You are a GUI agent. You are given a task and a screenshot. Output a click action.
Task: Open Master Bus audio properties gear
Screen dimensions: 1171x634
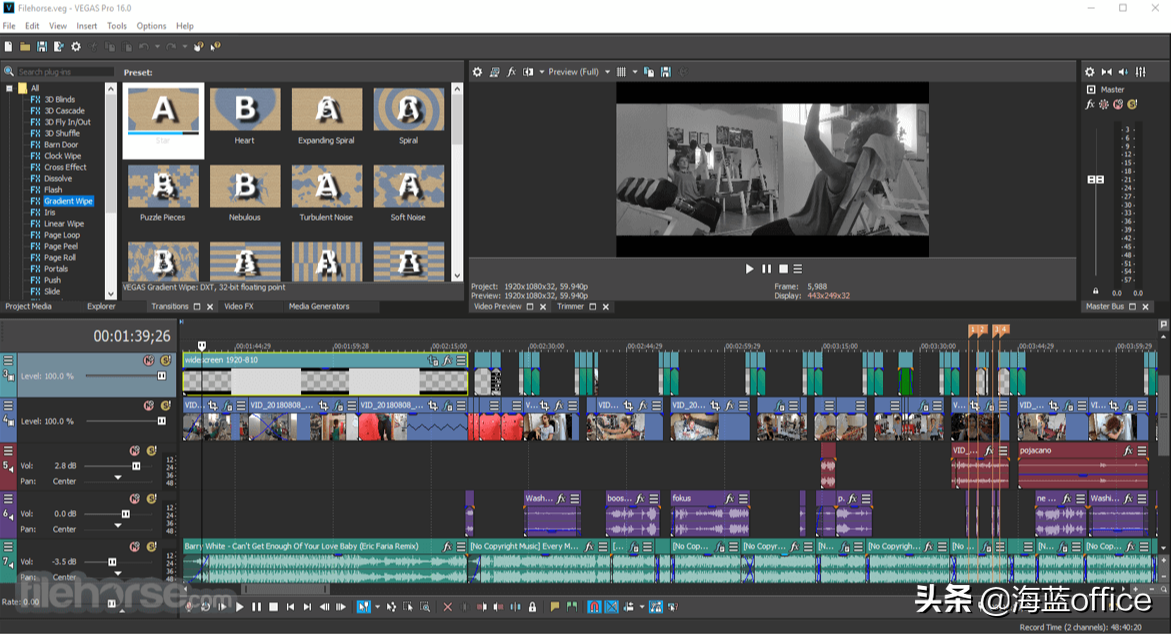click(x=1090, y=72)
